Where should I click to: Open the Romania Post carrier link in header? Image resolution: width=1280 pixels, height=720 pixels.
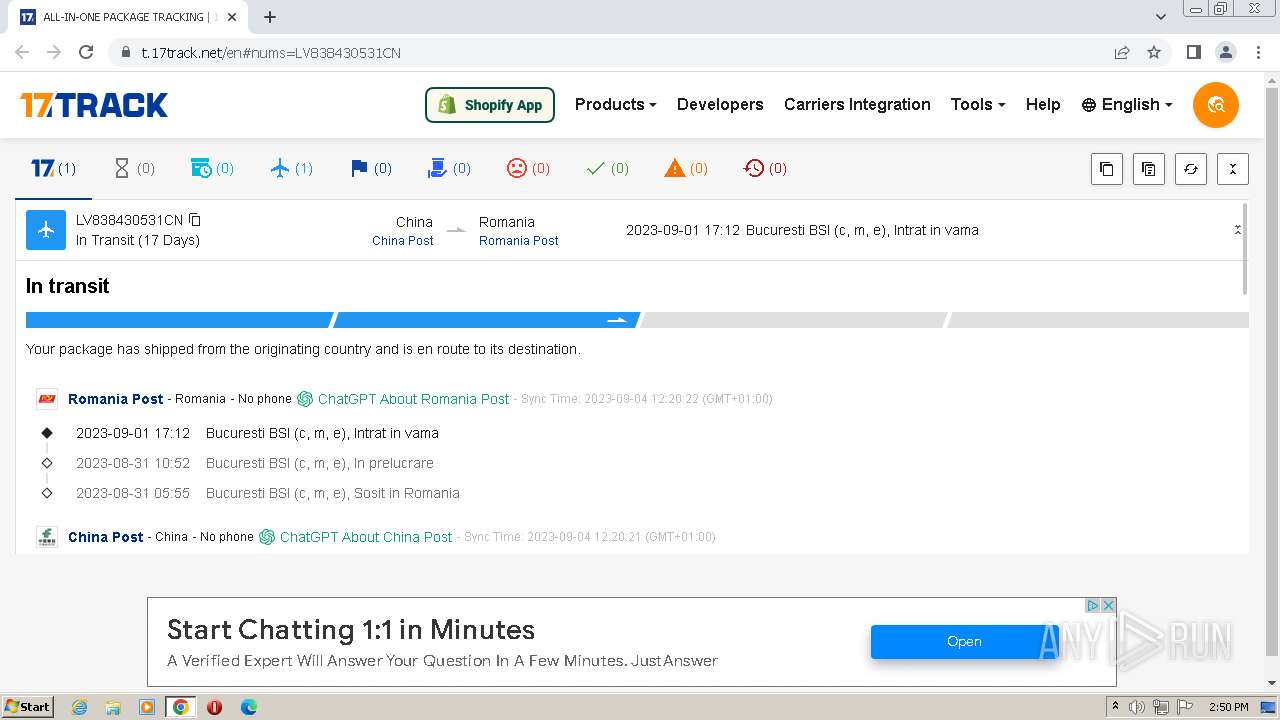click(518, 241)
